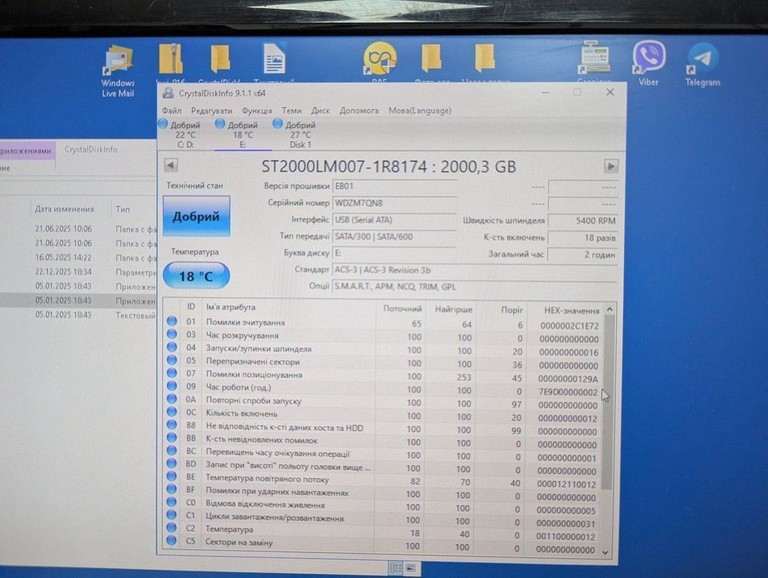Select the Перепризначені сектори row

point(384,363)
